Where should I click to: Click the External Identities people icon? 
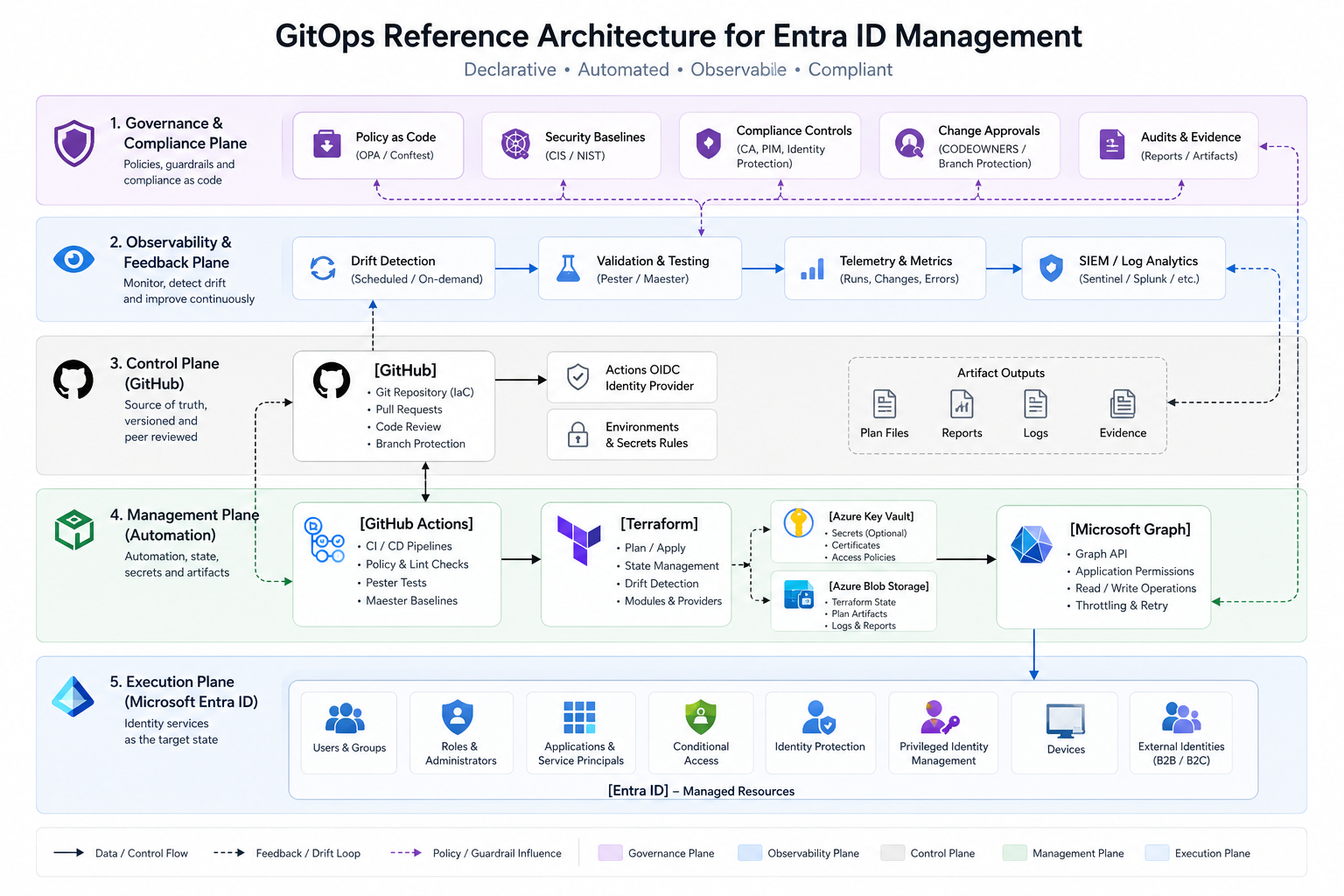[x=1181, y=717]
